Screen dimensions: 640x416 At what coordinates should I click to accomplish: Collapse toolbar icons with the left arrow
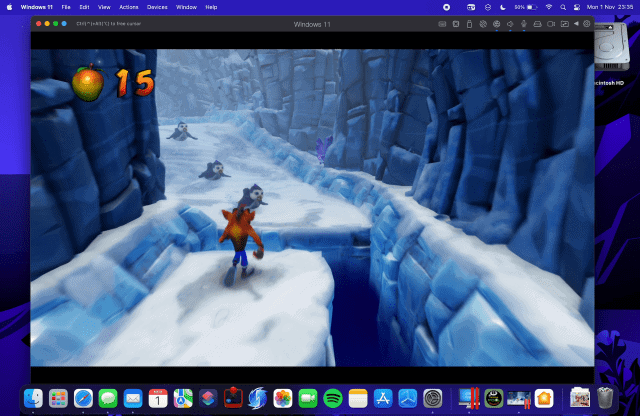click(x=576, y=24)
